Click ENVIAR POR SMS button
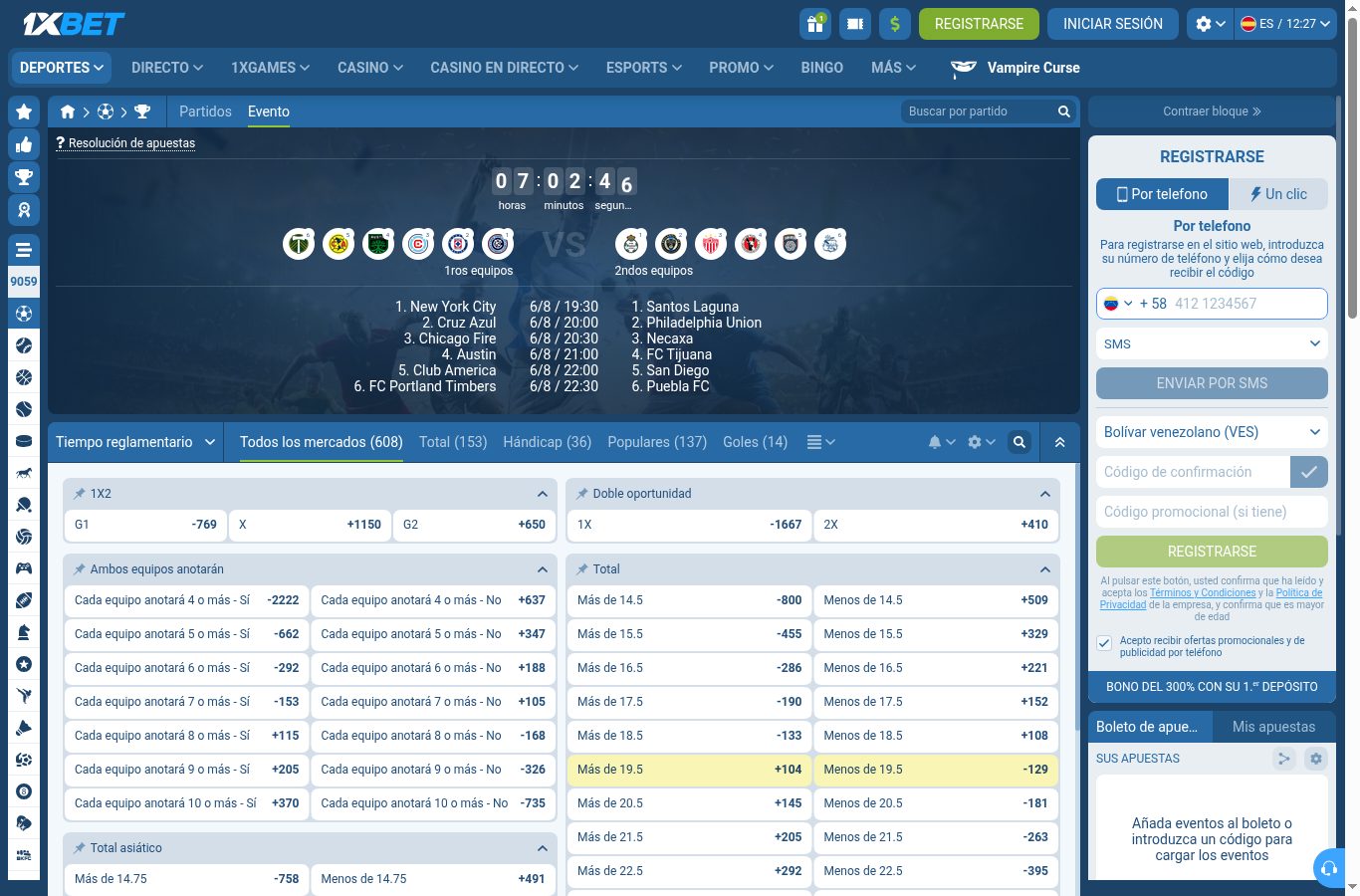1360x896 pixels. click(x=1212, y=383)
